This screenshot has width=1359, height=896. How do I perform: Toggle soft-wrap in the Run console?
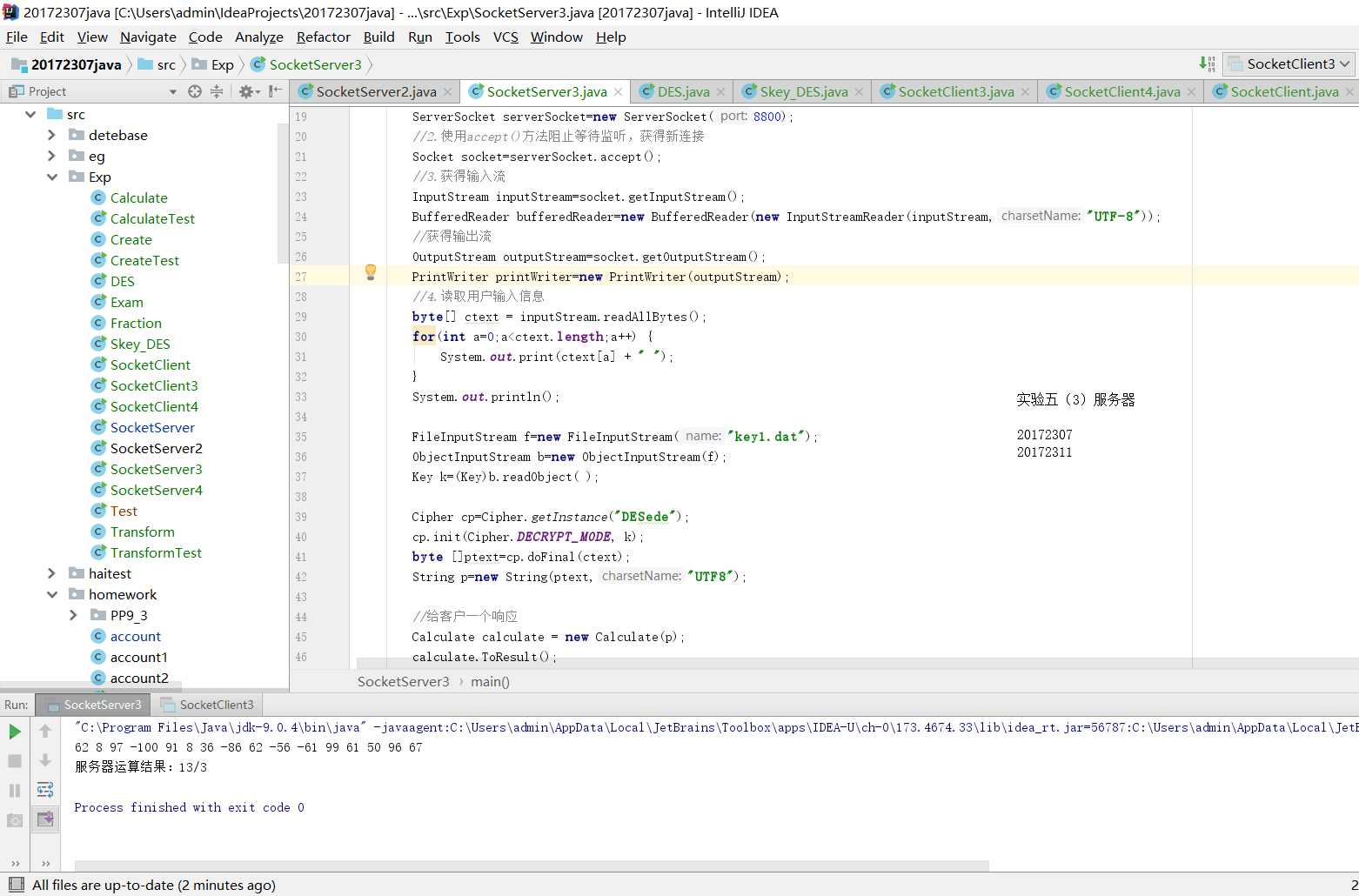tap(45, 791)
